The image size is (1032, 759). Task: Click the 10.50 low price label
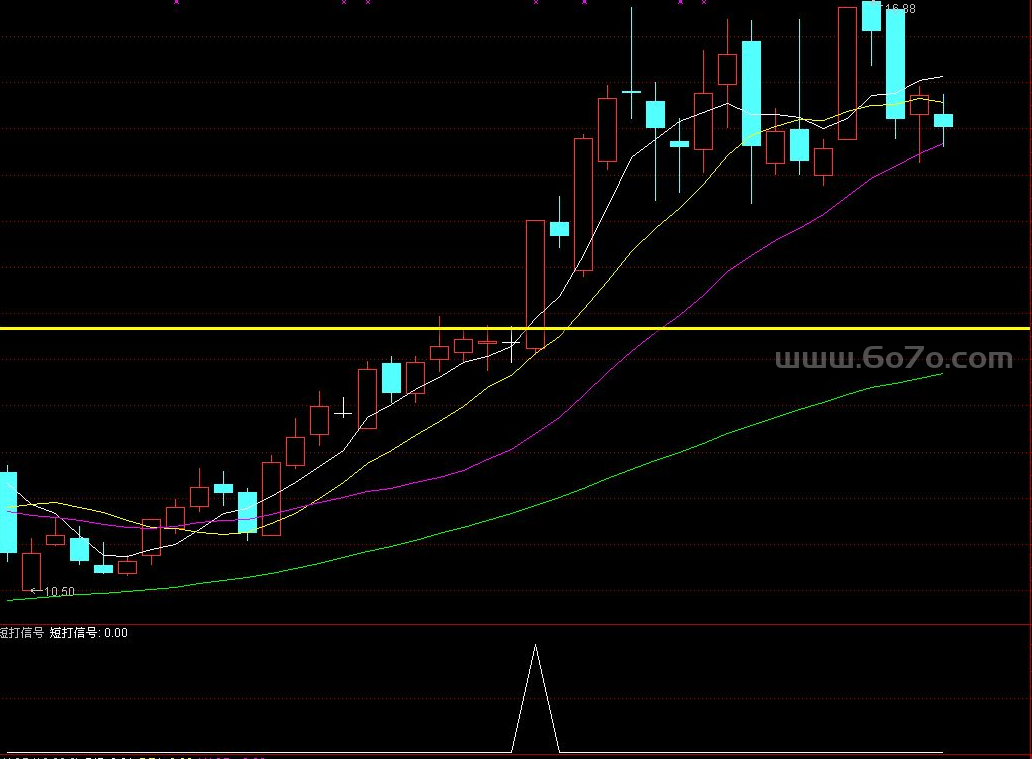(59, 592)
